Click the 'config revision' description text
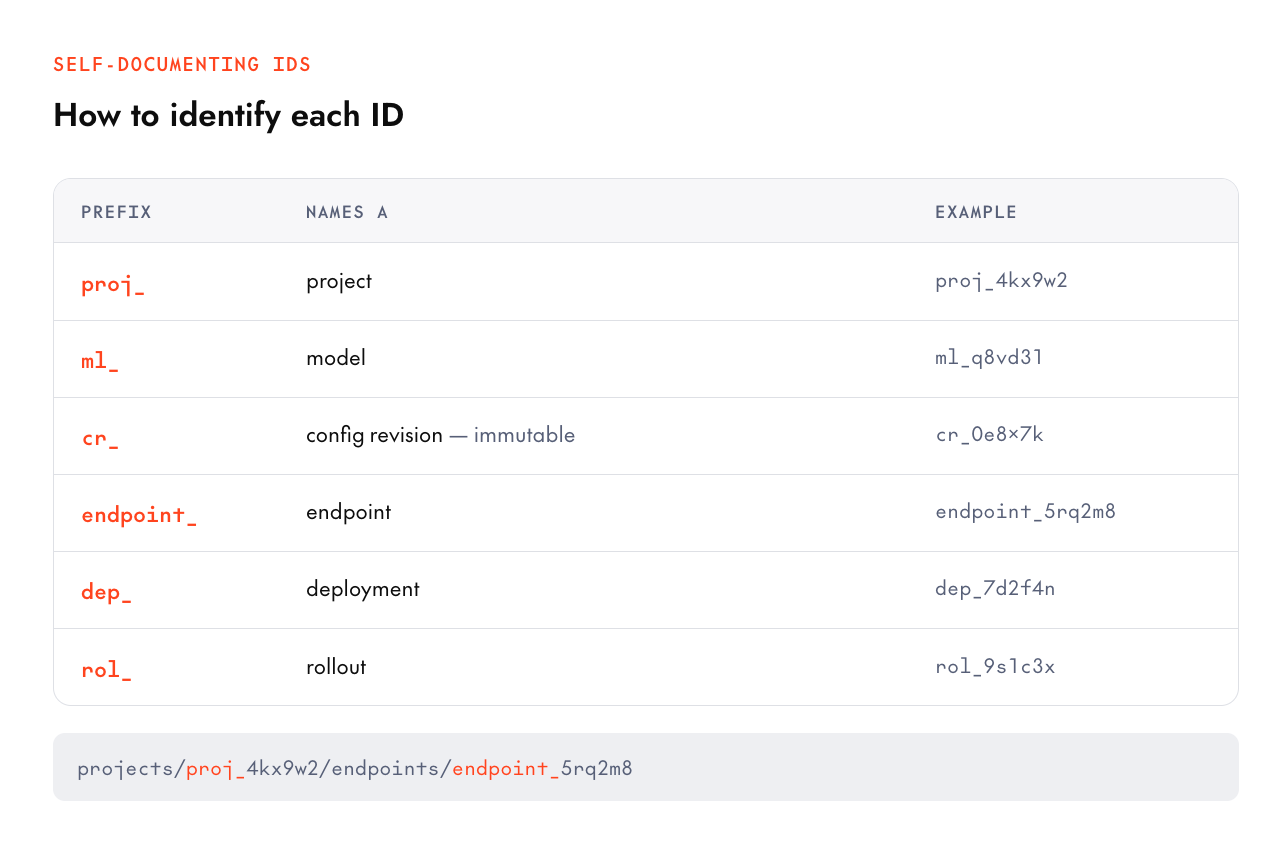1284x846 pixels. point(374,435)
